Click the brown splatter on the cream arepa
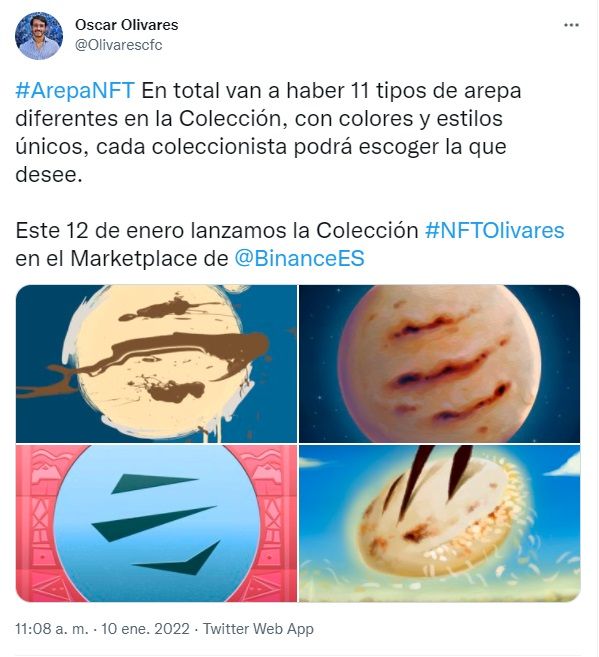This screenshot has height=657, width=599. pos(168,360)
